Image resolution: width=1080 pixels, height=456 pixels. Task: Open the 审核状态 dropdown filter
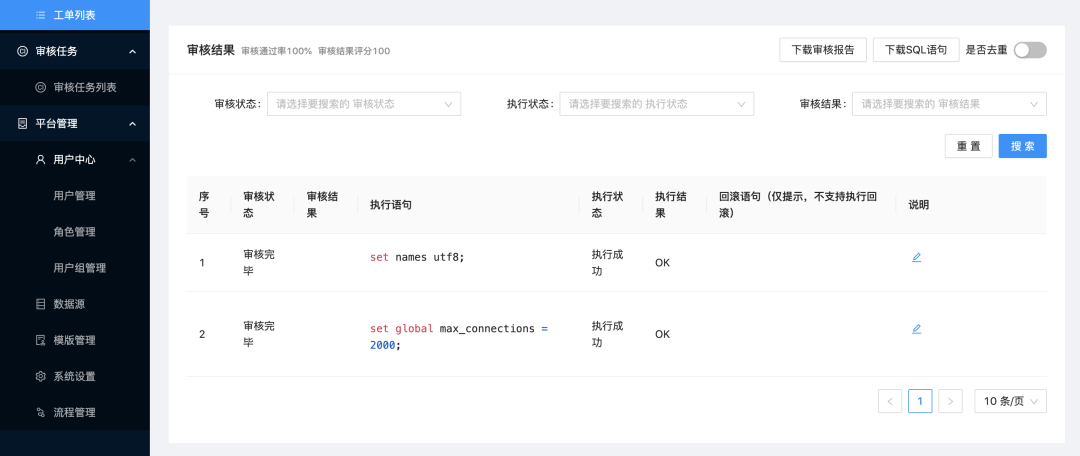[363, 104]
